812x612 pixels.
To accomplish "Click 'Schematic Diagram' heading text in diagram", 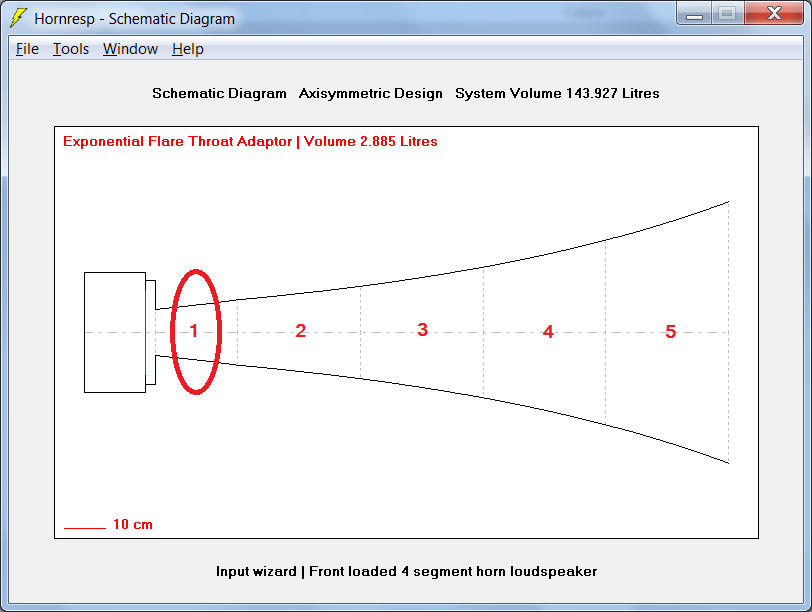I will pyautogui.click(x=219, y=93).
